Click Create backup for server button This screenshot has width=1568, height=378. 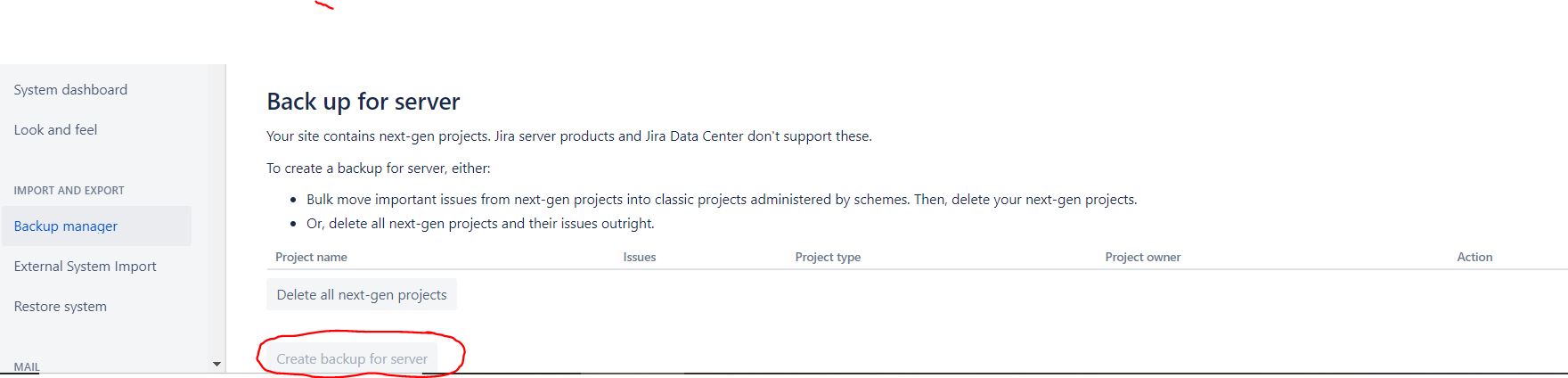pos(352,359)
